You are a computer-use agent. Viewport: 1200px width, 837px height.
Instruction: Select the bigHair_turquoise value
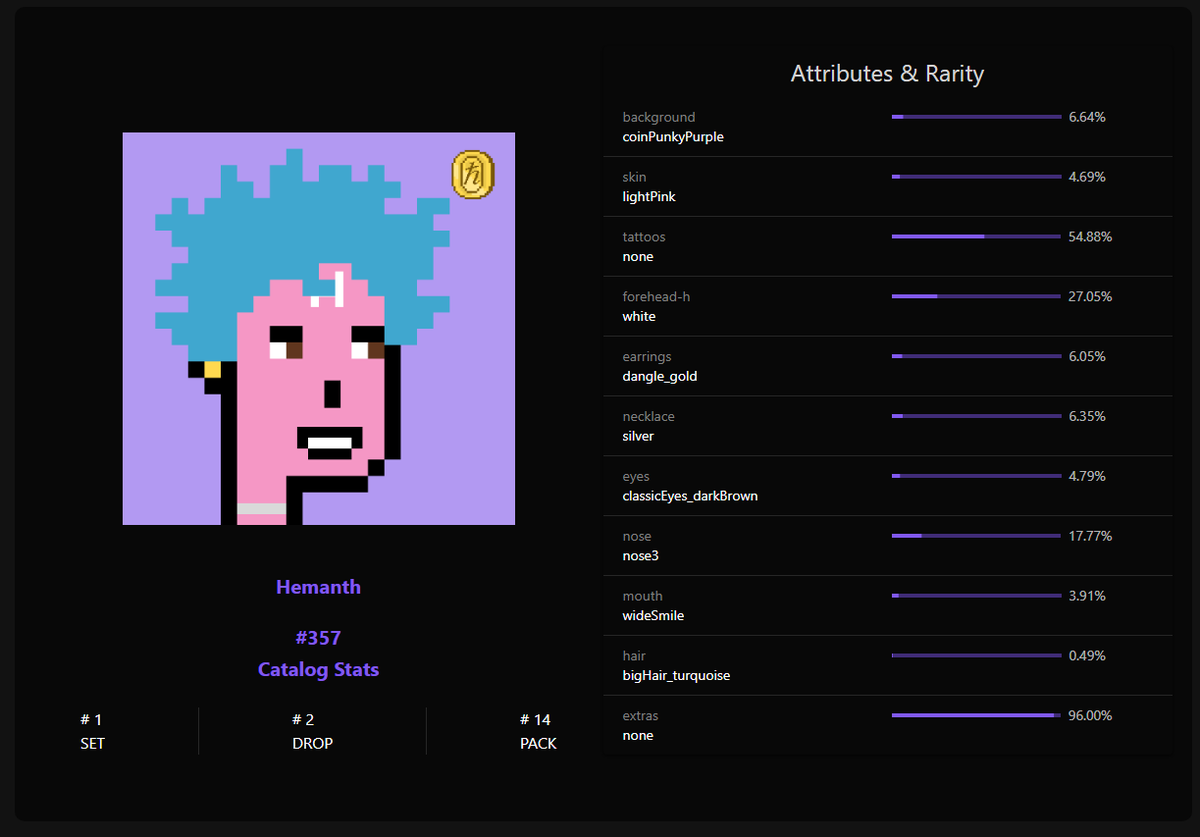[x=676, y=676]
